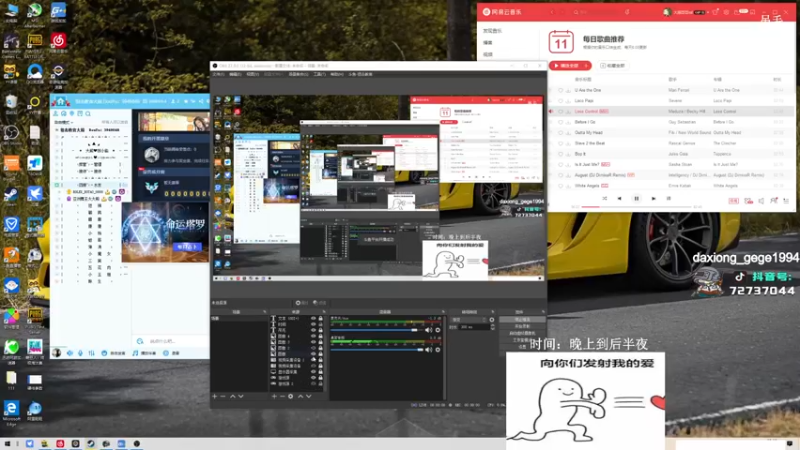Seek on NetEase Music playback progress bar
Viewport: 800px width, 450px height.
636,207
